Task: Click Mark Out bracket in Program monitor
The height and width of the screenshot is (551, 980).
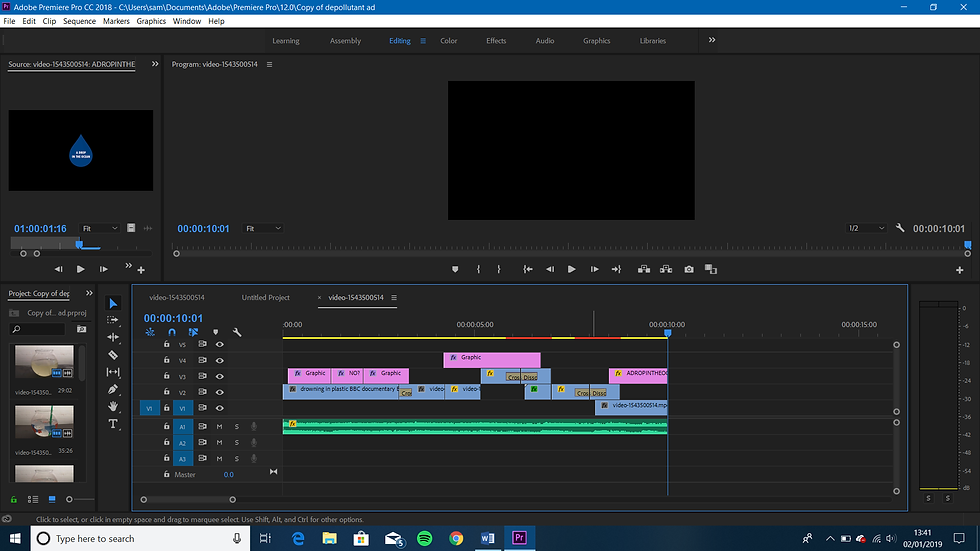Action: 499,269
